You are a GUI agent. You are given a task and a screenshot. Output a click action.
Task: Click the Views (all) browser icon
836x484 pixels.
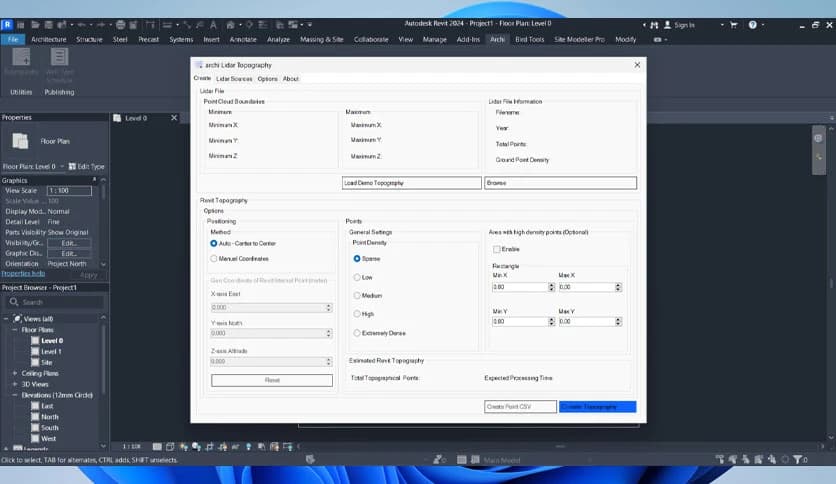point(18,318)
